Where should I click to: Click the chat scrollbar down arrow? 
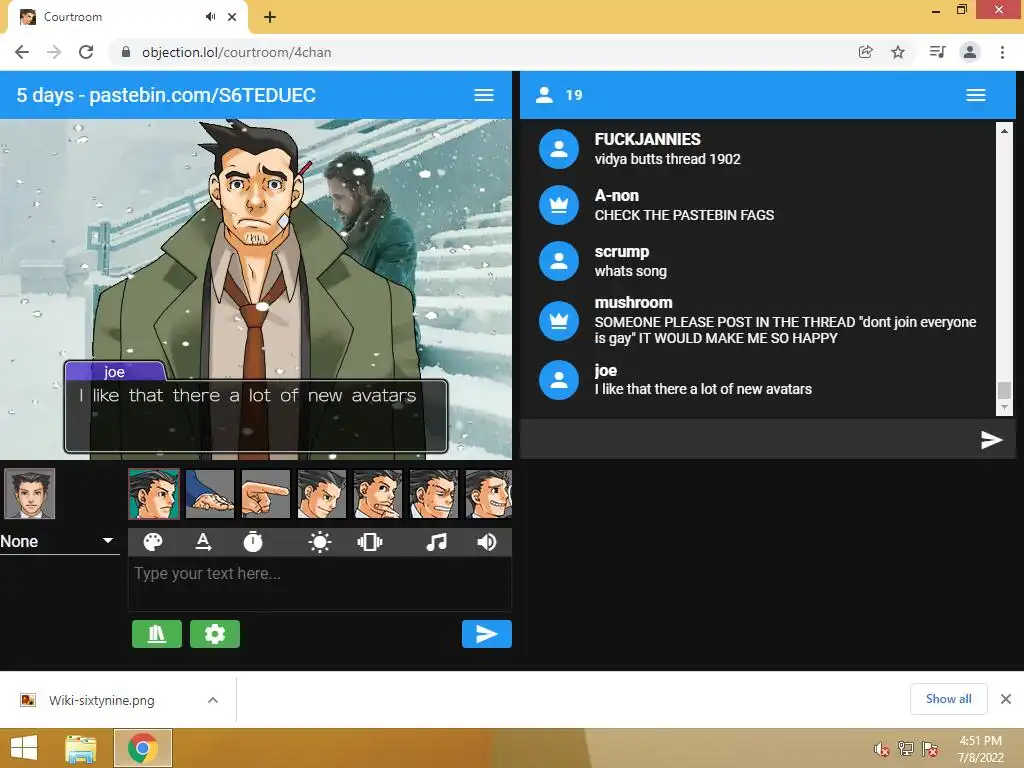coord(1004,408)
